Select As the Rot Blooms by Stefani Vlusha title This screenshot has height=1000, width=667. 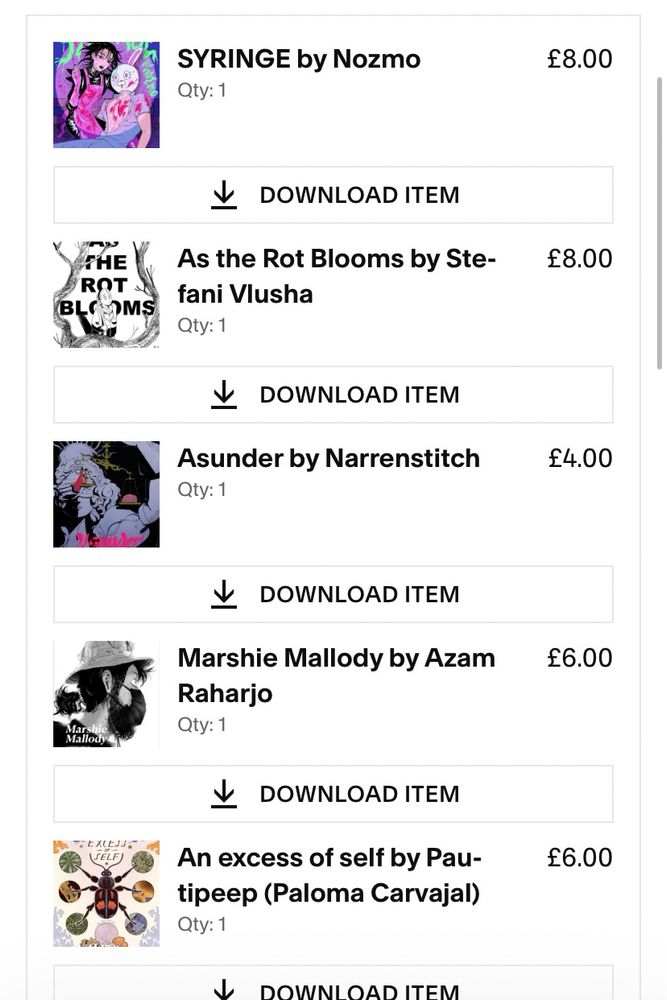(x=337, y=276)
